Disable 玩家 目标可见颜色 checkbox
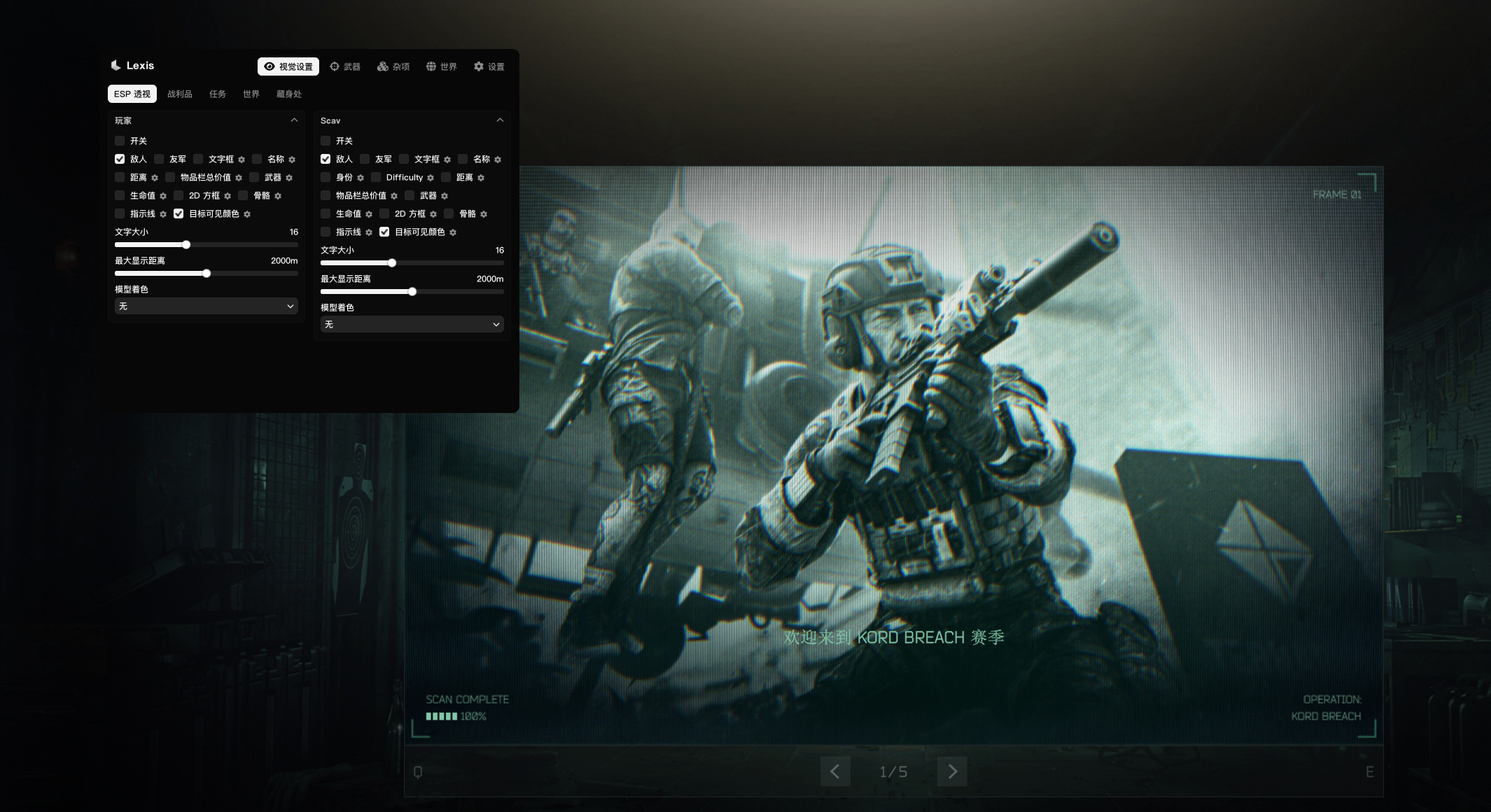1491x812 pixels. [178, 213]
